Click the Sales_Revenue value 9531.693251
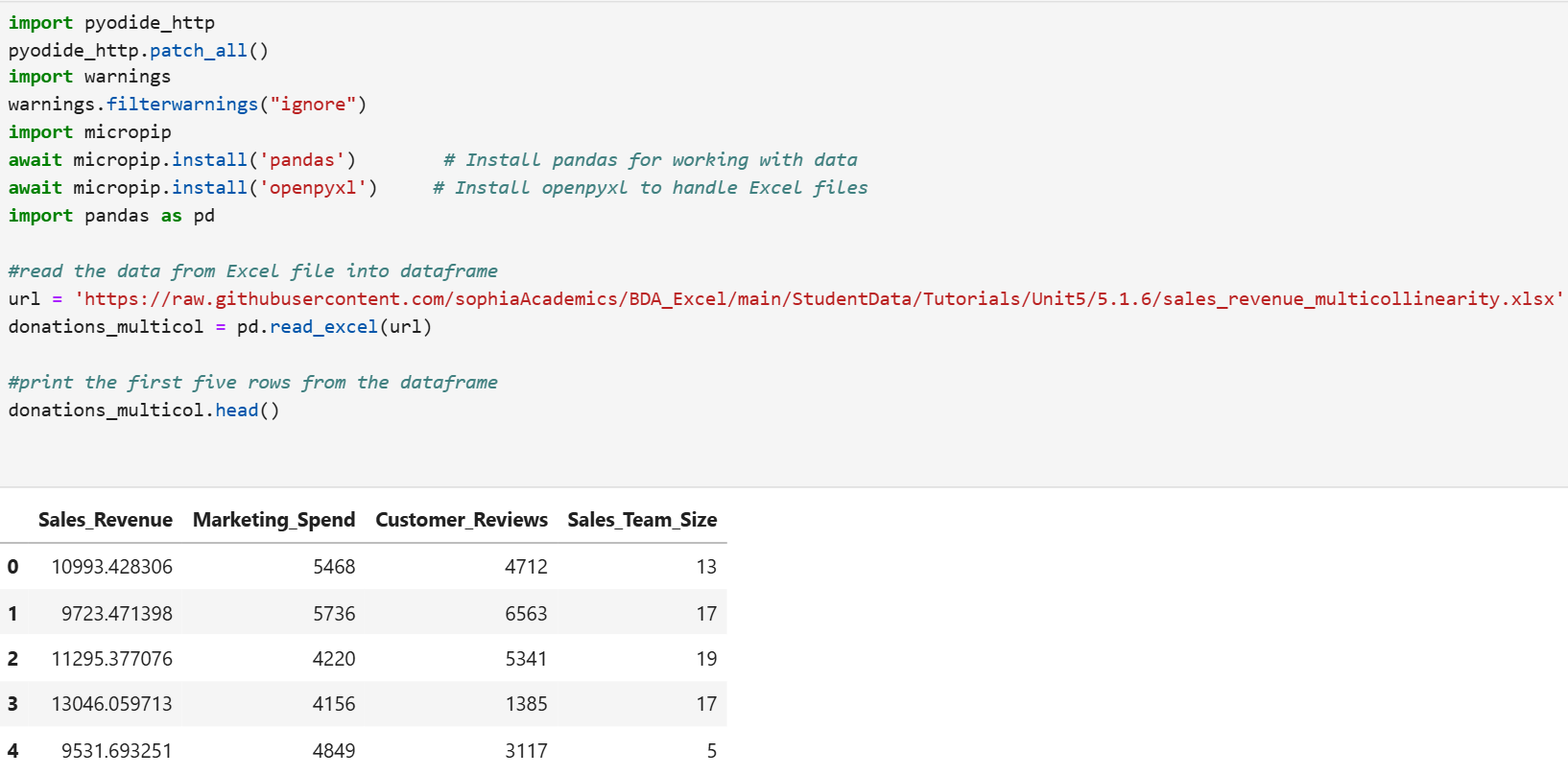Screen dimensions: 1568x775 click(116, 750)
